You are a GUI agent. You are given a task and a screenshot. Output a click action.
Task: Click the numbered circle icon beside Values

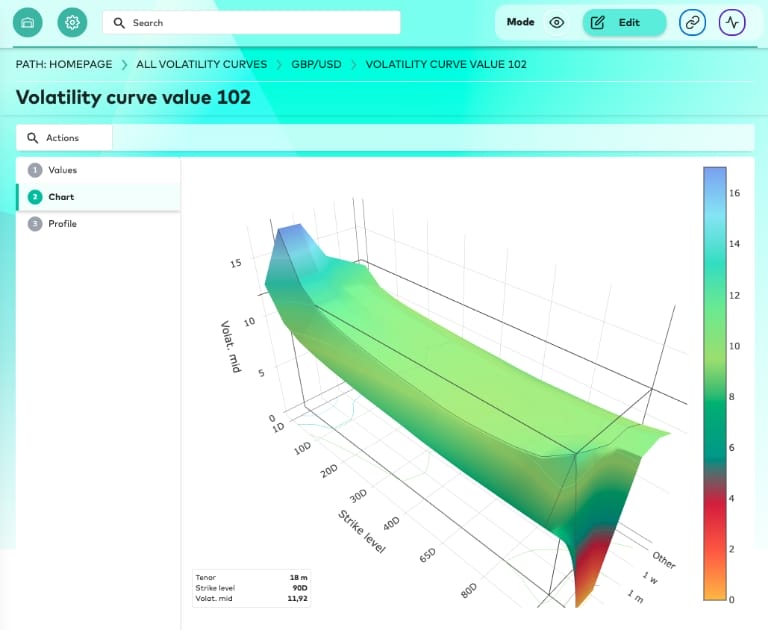[x=35, y=170]
